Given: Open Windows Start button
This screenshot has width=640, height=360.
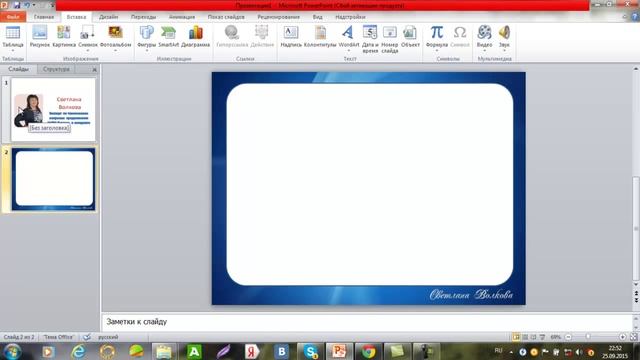Looking at the screenshot, I should (12, 351).
